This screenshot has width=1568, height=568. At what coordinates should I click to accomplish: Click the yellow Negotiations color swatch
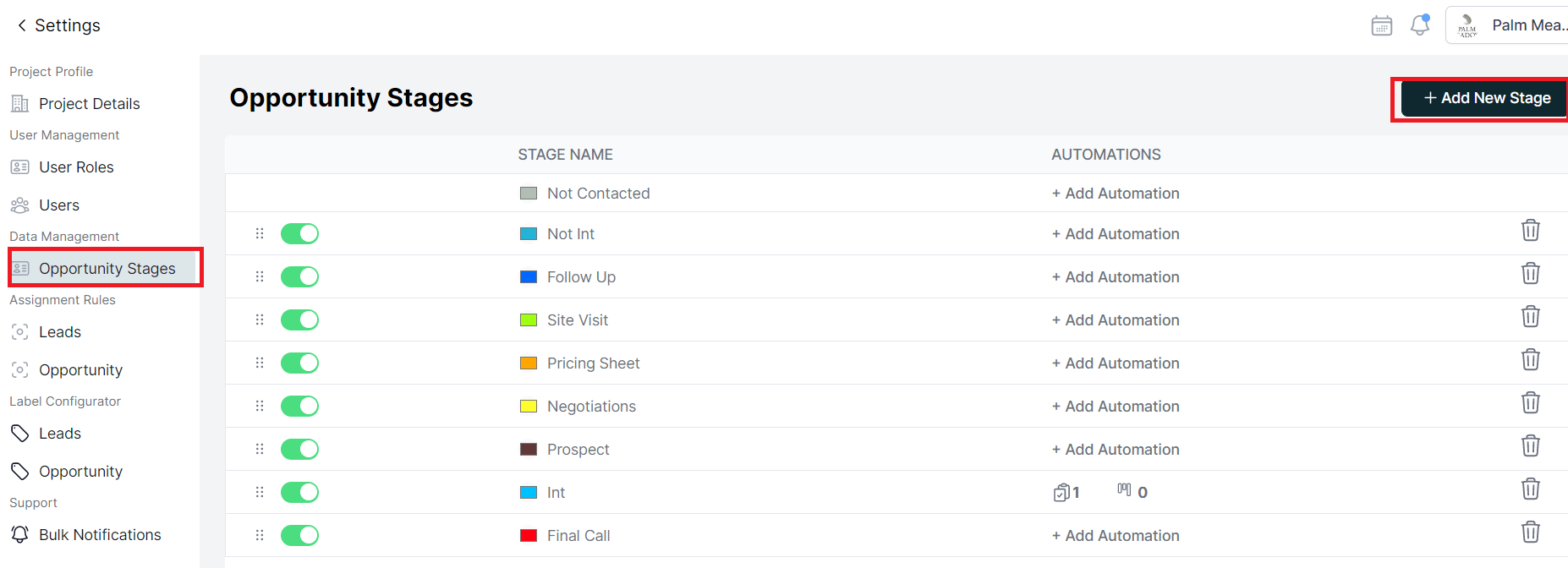[529, 407]
